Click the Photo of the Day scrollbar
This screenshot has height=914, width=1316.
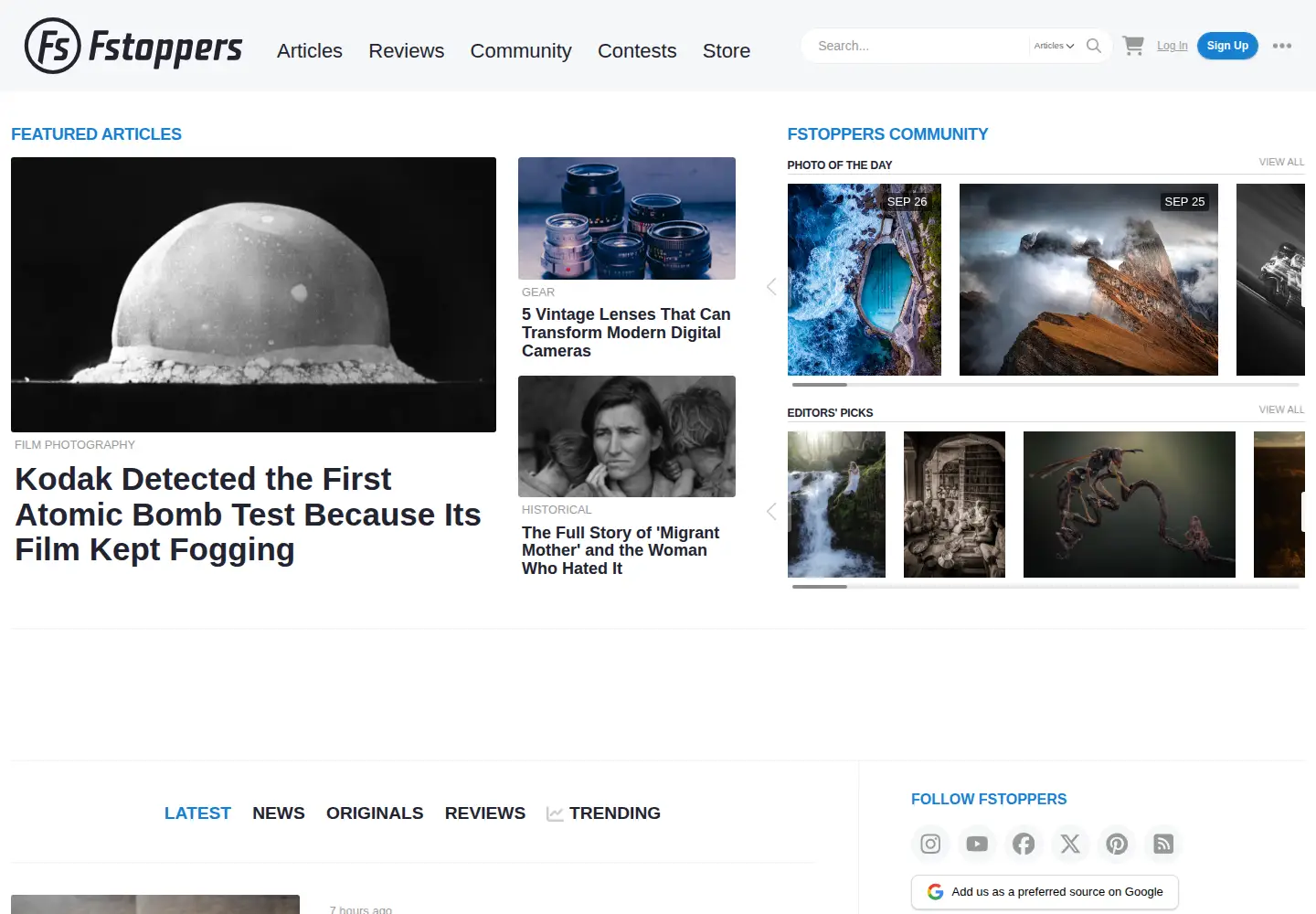click(x=1045, y=385)
